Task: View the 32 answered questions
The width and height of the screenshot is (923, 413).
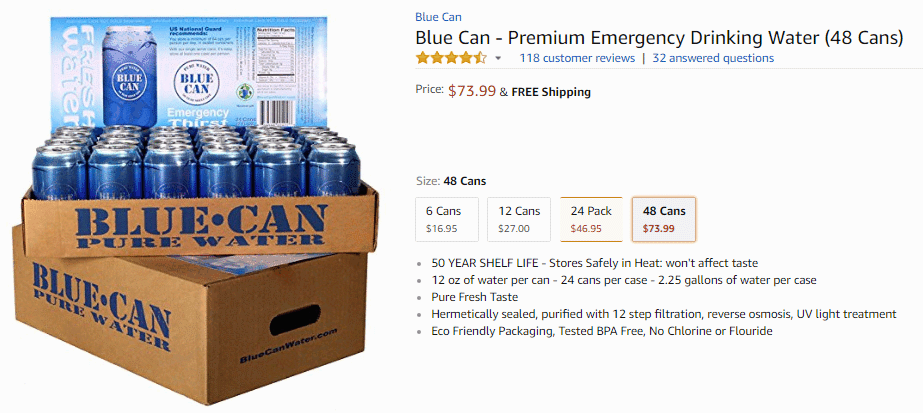Action: 712,58
